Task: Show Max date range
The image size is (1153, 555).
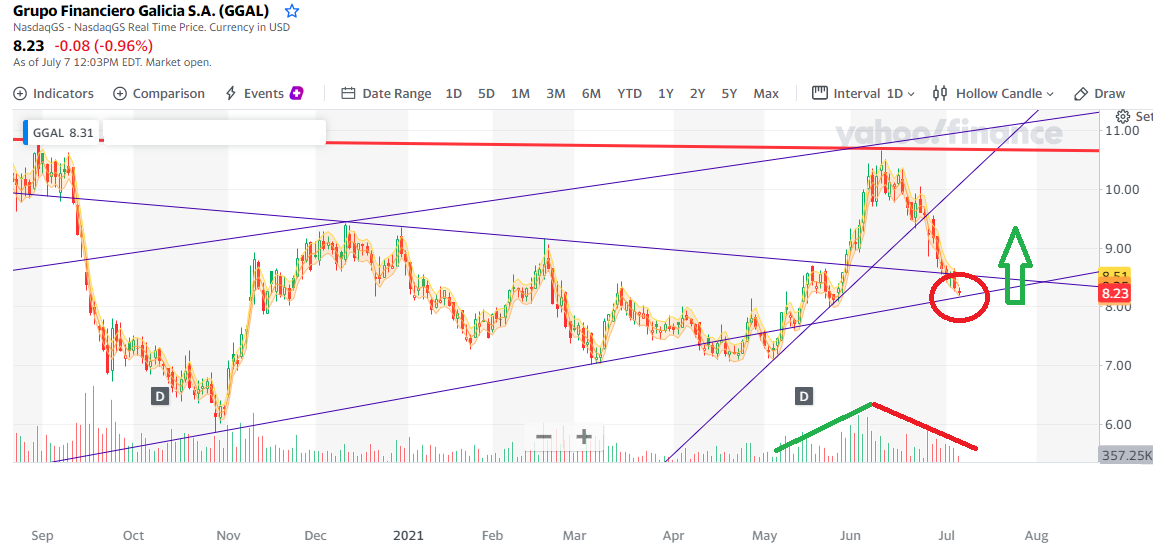Action: pos(766,93)
